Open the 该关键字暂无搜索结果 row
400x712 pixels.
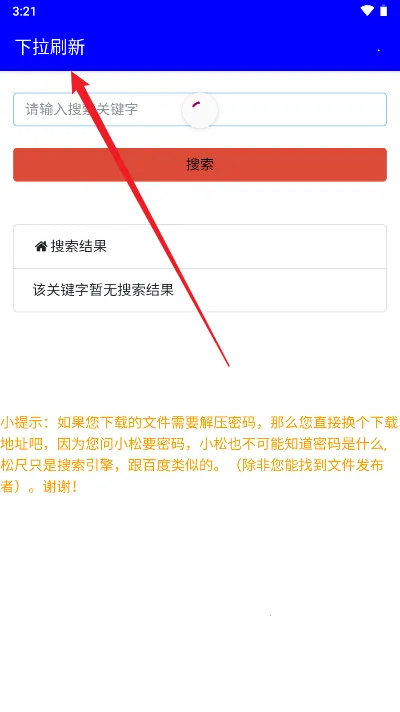200,290
